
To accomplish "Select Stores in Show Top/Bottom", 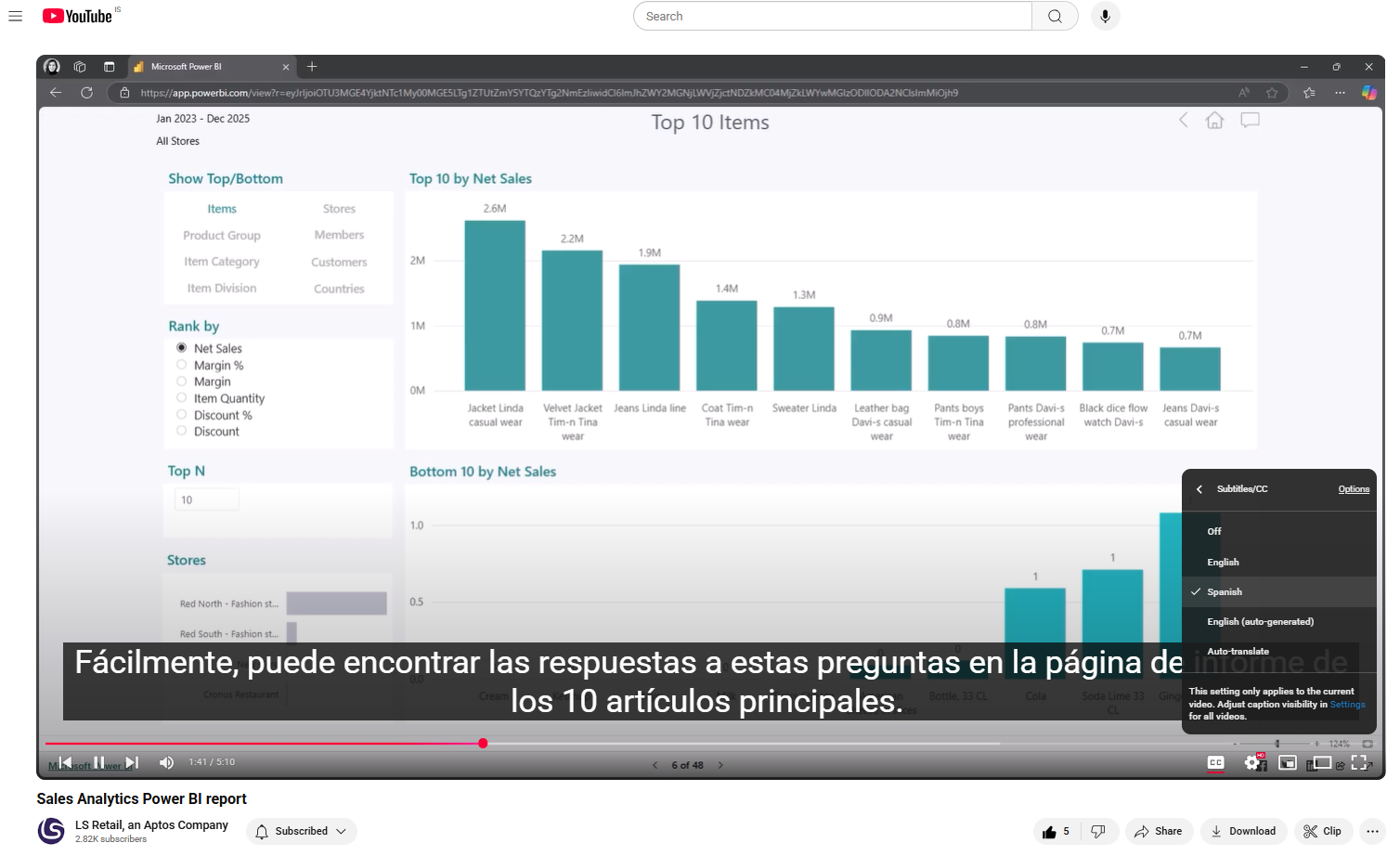I will (339, 209).
